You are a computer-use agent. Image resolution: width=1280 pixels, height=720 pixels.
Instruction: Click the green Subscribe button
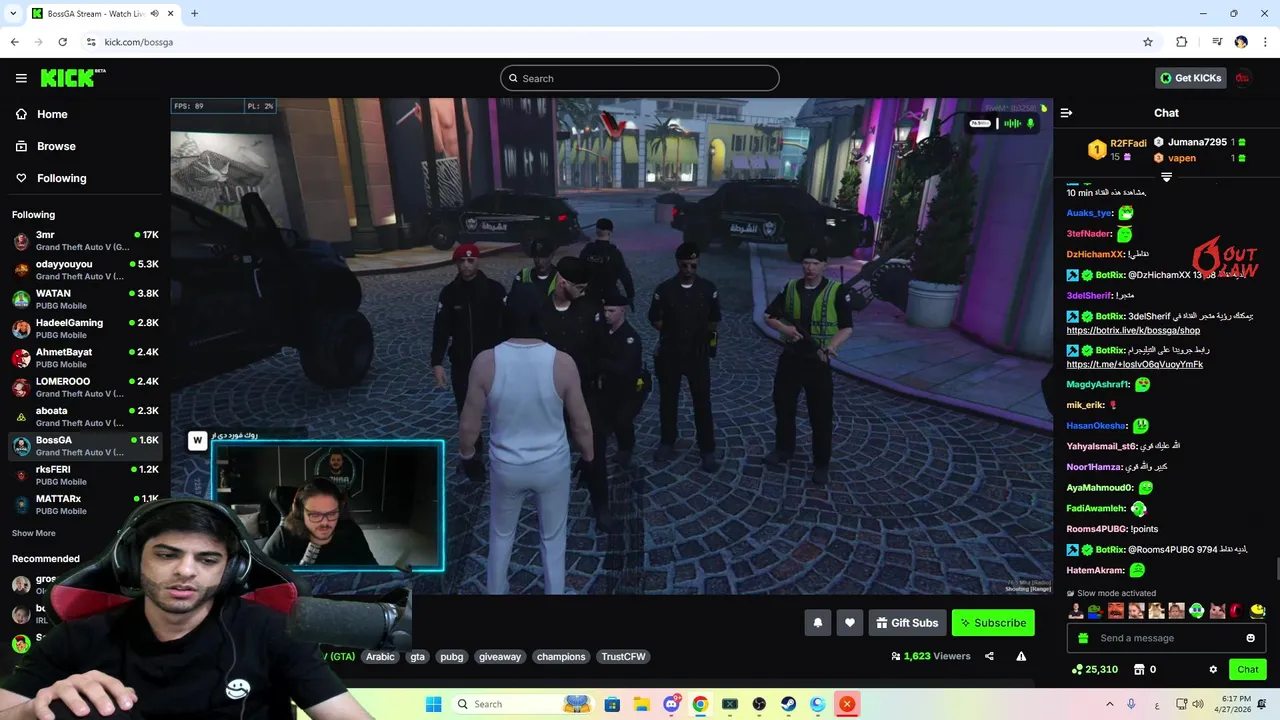coord(993,623)
